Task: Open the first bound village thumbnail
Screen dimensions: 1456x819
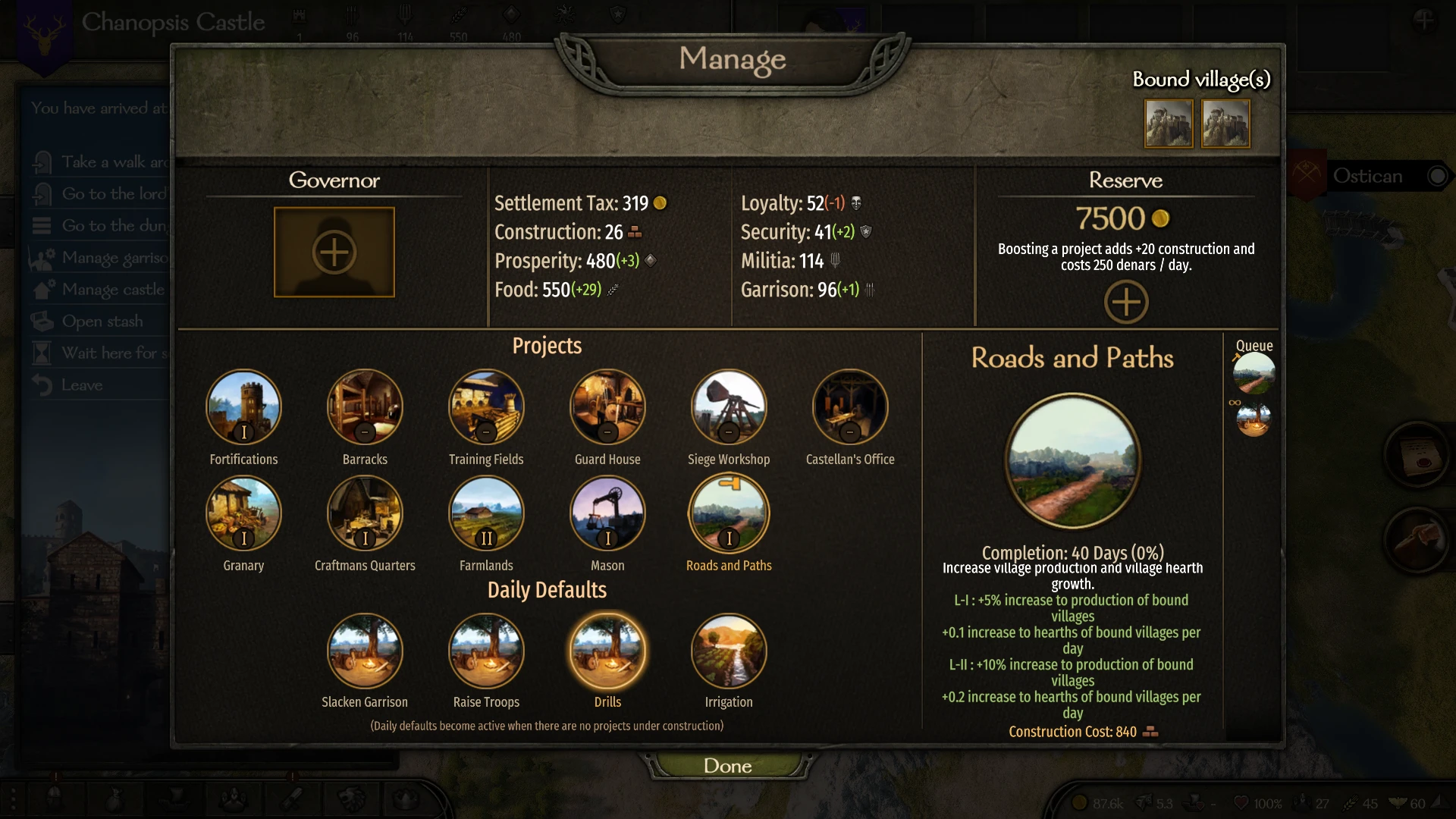Action: coord(1169,124)
